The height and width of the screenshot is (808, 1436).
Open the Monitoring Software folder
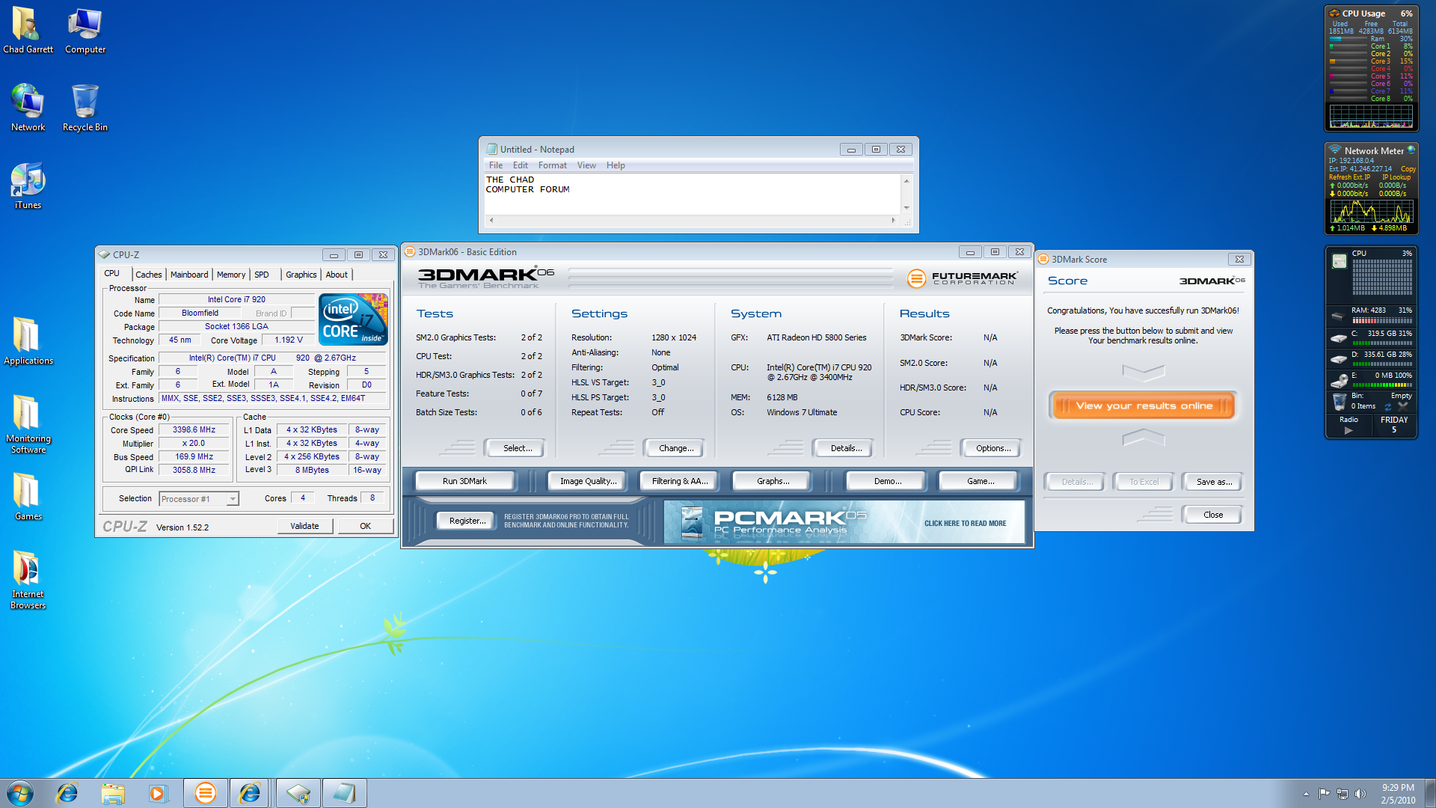coord(28,424)
